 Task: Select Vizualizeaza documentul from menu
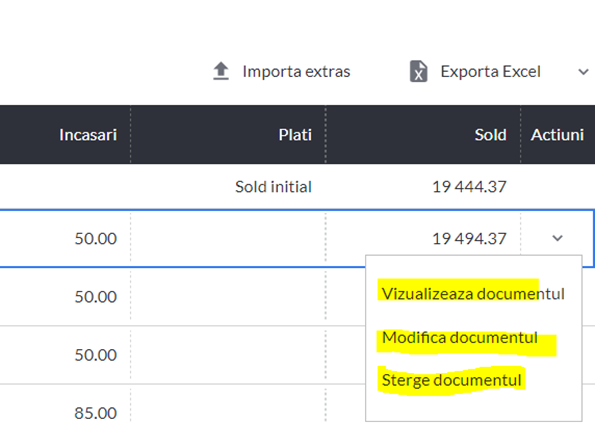[473, 294]
